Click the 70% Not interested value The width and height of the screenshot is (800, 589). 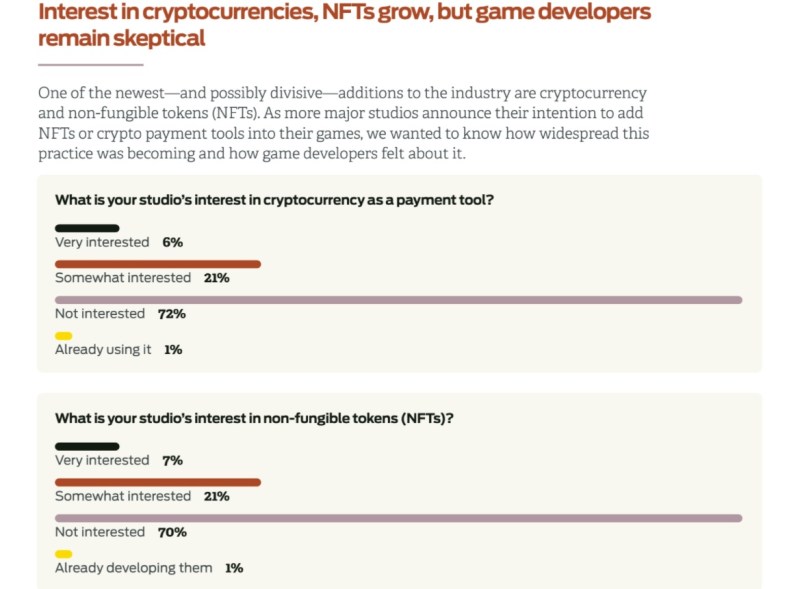[x=172, y=532]
